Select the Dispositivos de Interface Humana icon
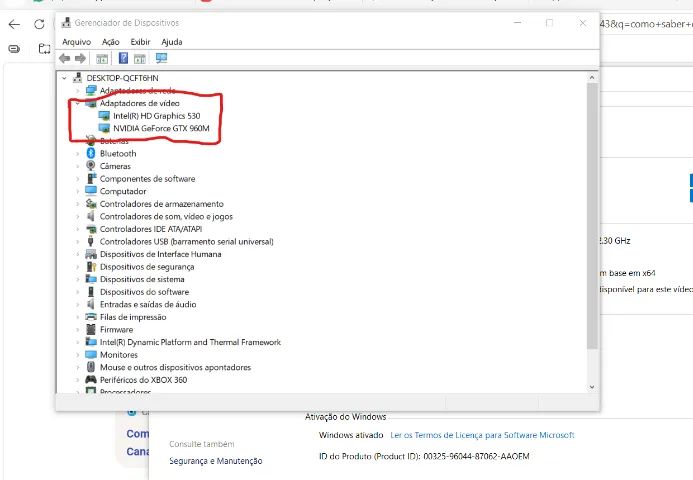 pyautogui.click(x=91, y=254)
